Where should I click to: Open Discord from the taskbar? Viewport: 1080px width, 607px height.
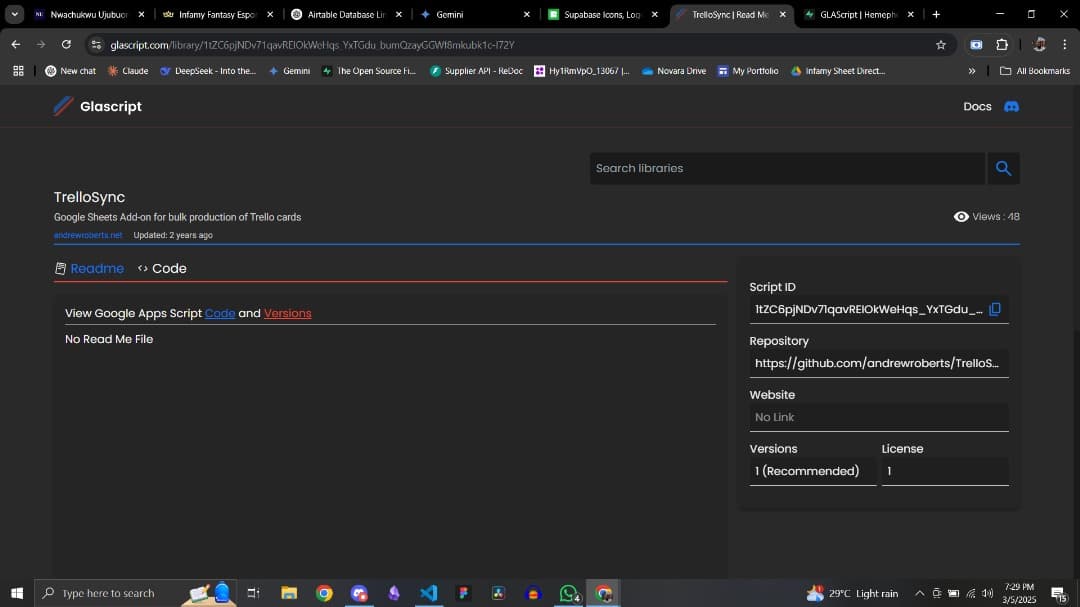tap(359, 593)
